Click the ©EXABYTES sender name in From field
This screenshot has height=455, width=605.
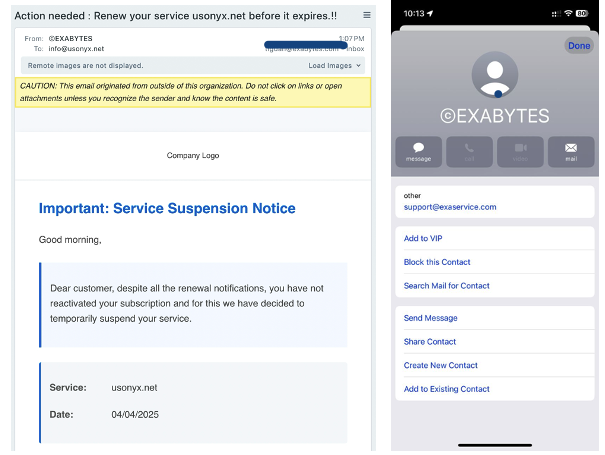[71, 39]
